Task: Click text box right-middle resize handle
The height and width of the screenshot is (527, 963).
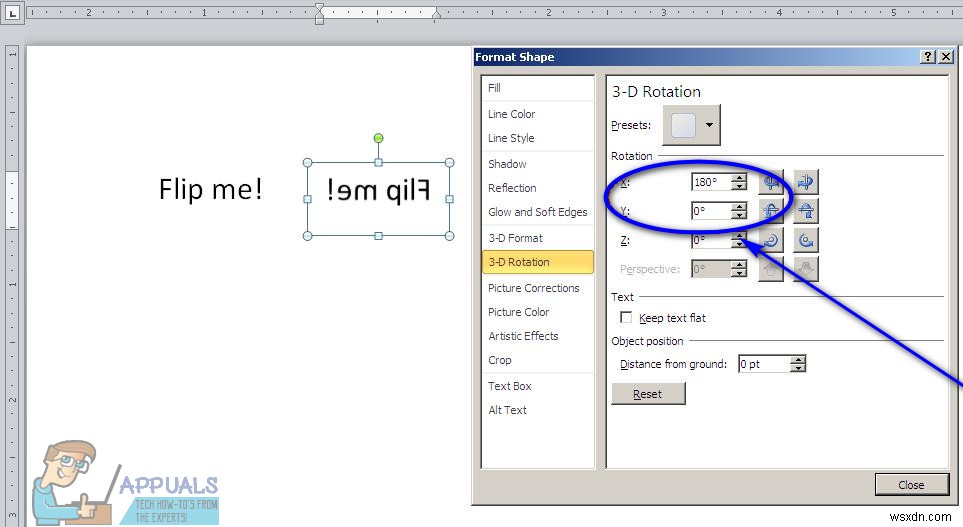Action: click(449, 199)
